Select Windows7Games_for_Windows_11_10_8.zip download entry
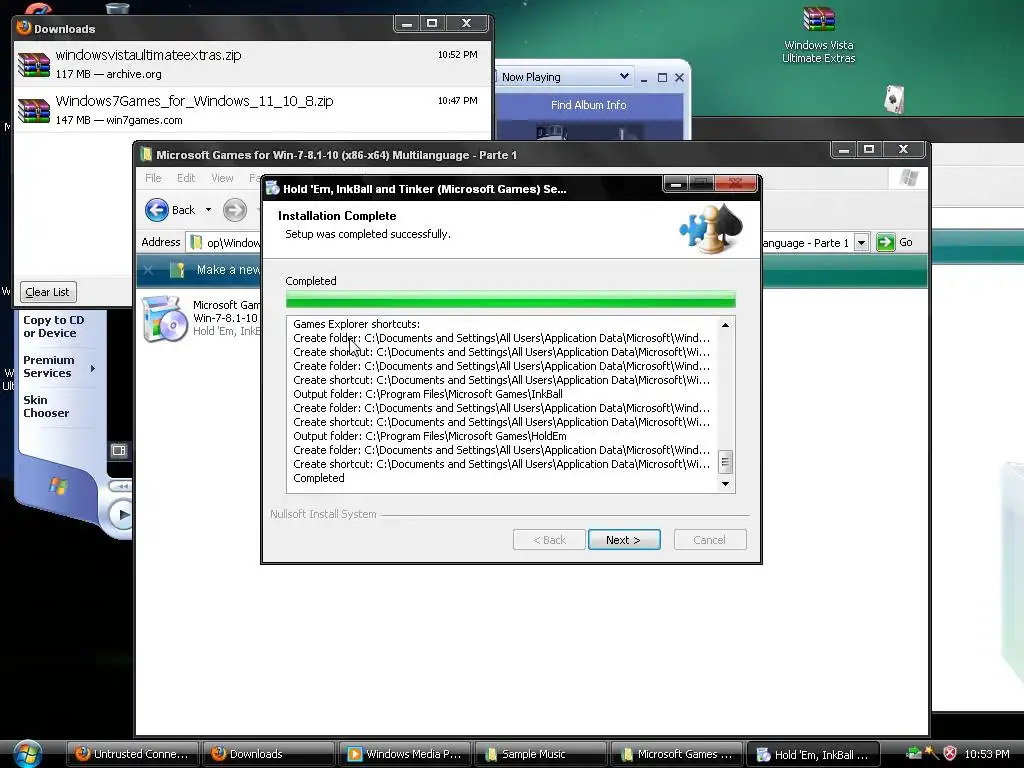 pyautogui.click(x=253, y=110)
